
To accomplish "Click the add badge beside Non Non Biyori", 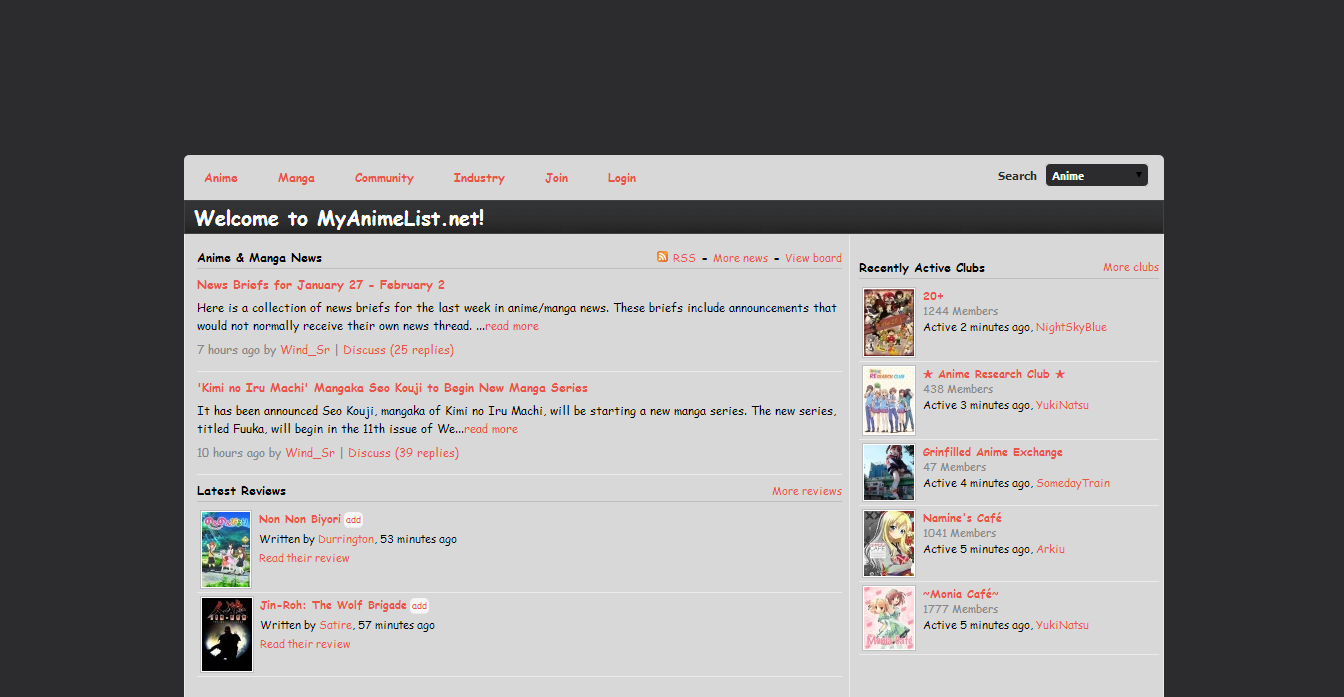I will (353, 519).
